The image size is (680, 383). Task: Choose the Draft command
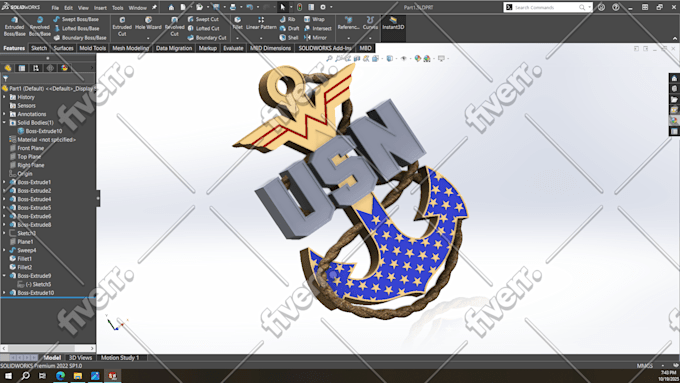(289, 29)
